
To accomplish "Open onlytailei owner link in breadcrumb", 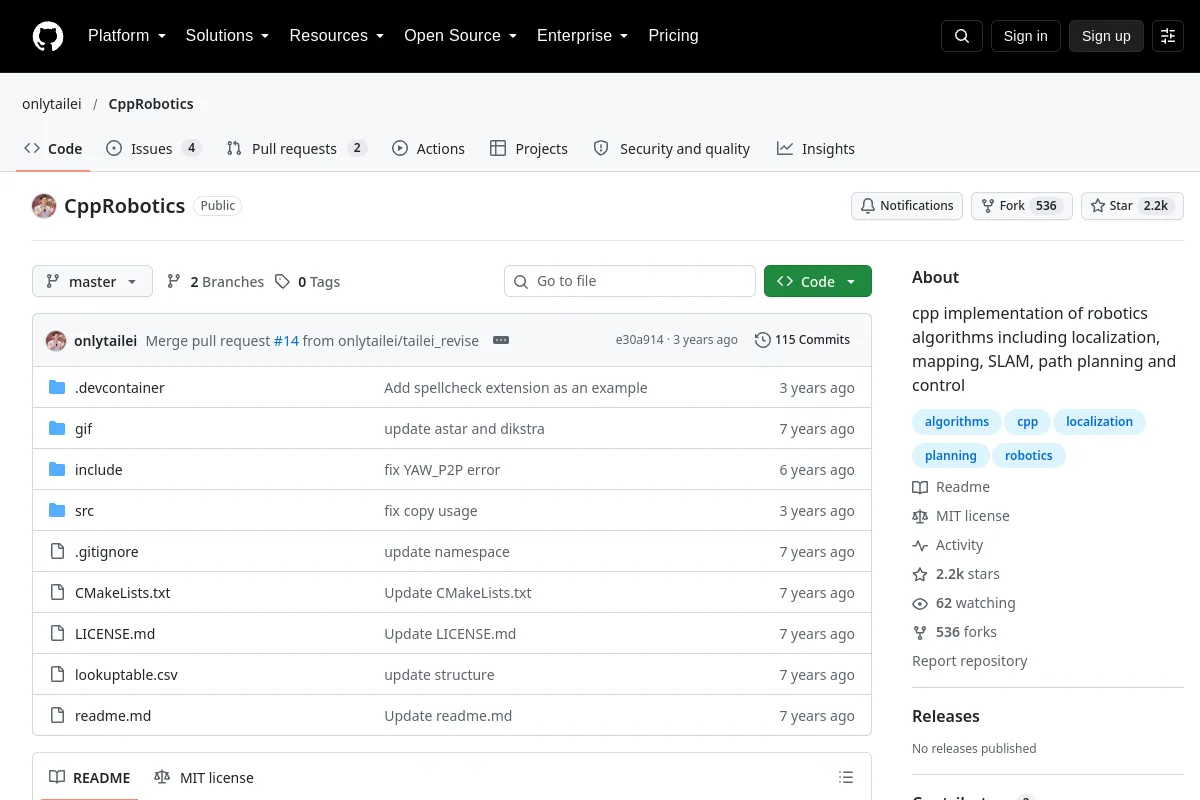I will click(x=52, y=104).
